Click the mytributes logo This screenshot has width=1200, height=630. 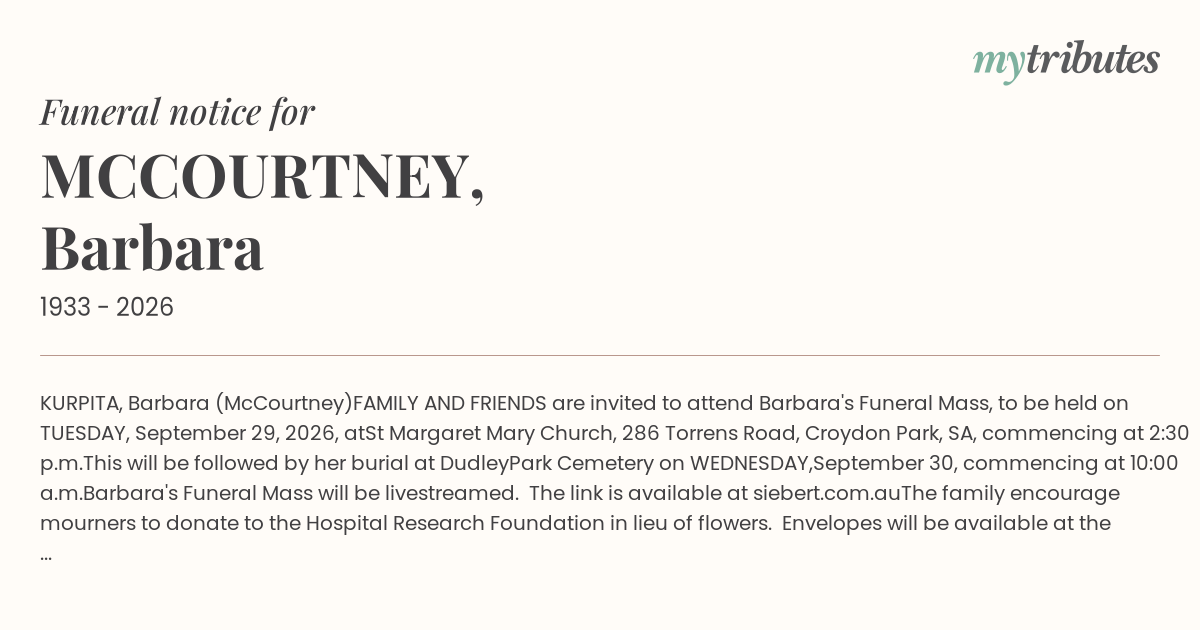(x=1066, y=61)
